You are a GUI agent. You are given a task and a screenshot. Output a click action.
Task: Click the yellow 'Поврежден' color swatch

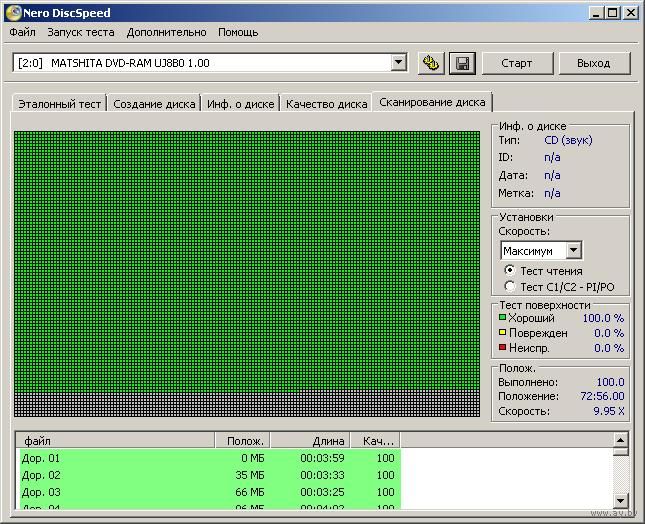click(x=502, y=332)
